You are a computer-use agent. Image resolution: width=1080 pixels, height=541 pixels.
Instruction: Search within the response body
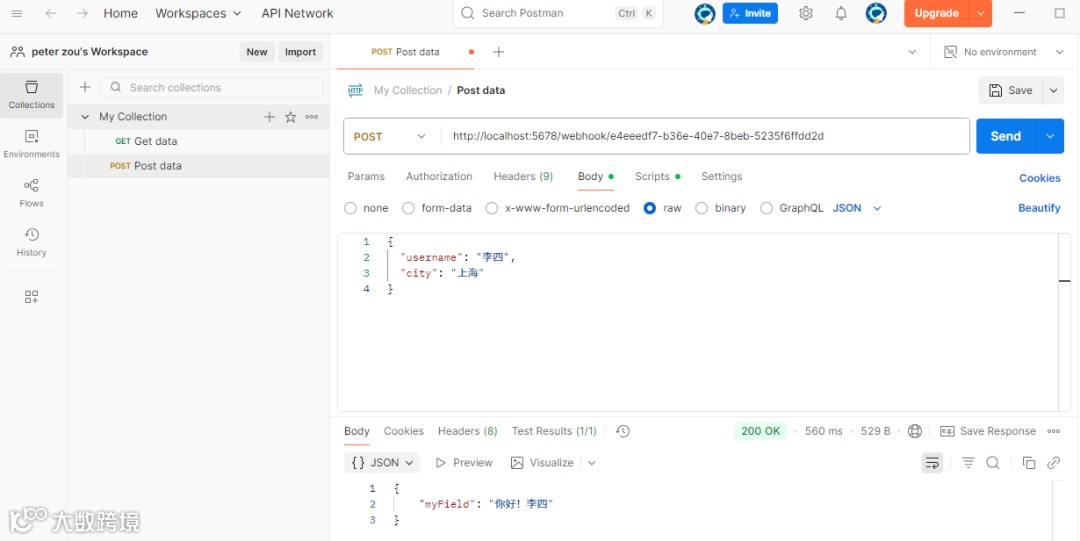[993, 462]
